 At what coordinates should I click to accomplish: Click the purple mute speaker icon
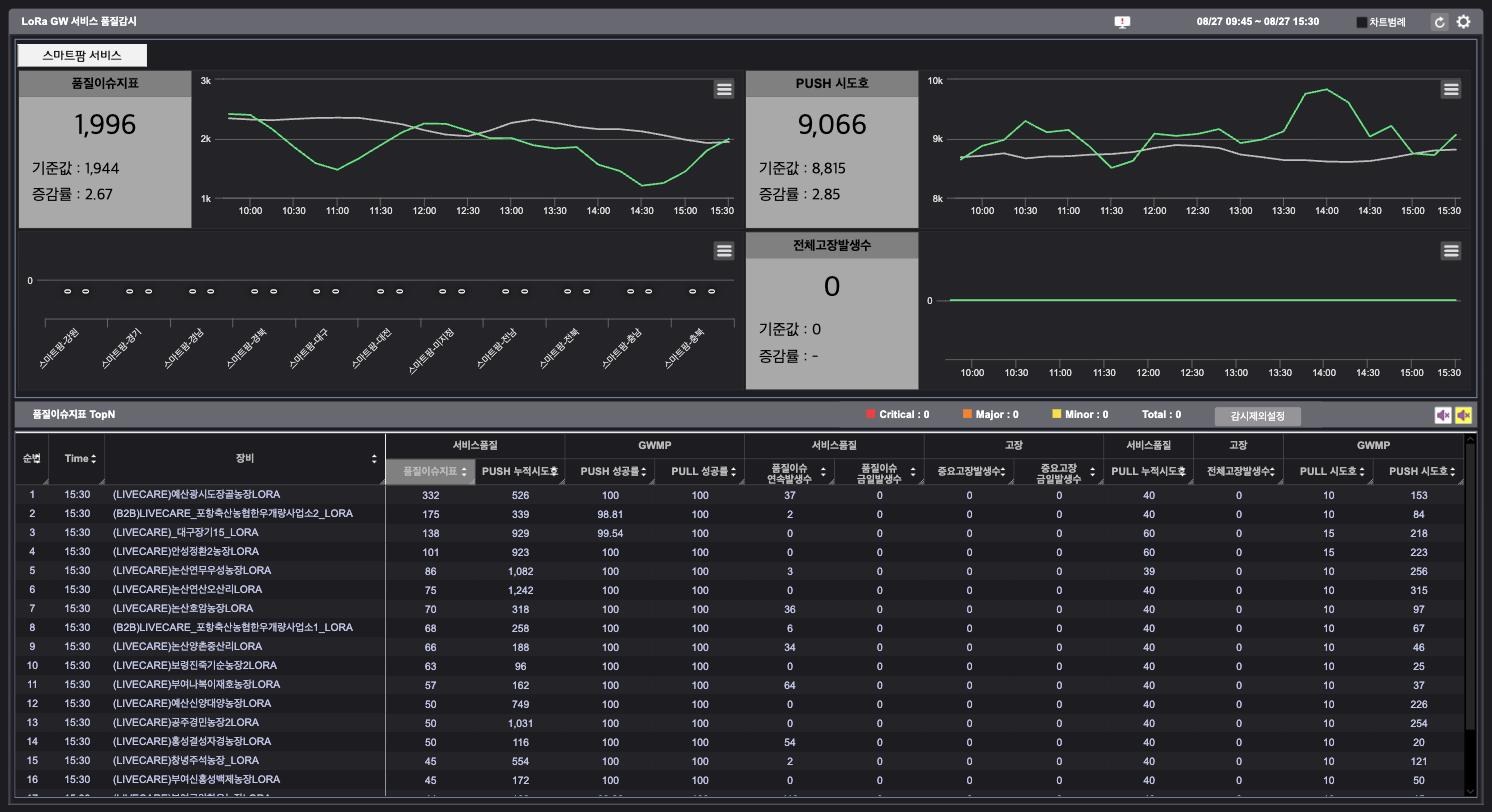coord(1443,415)
